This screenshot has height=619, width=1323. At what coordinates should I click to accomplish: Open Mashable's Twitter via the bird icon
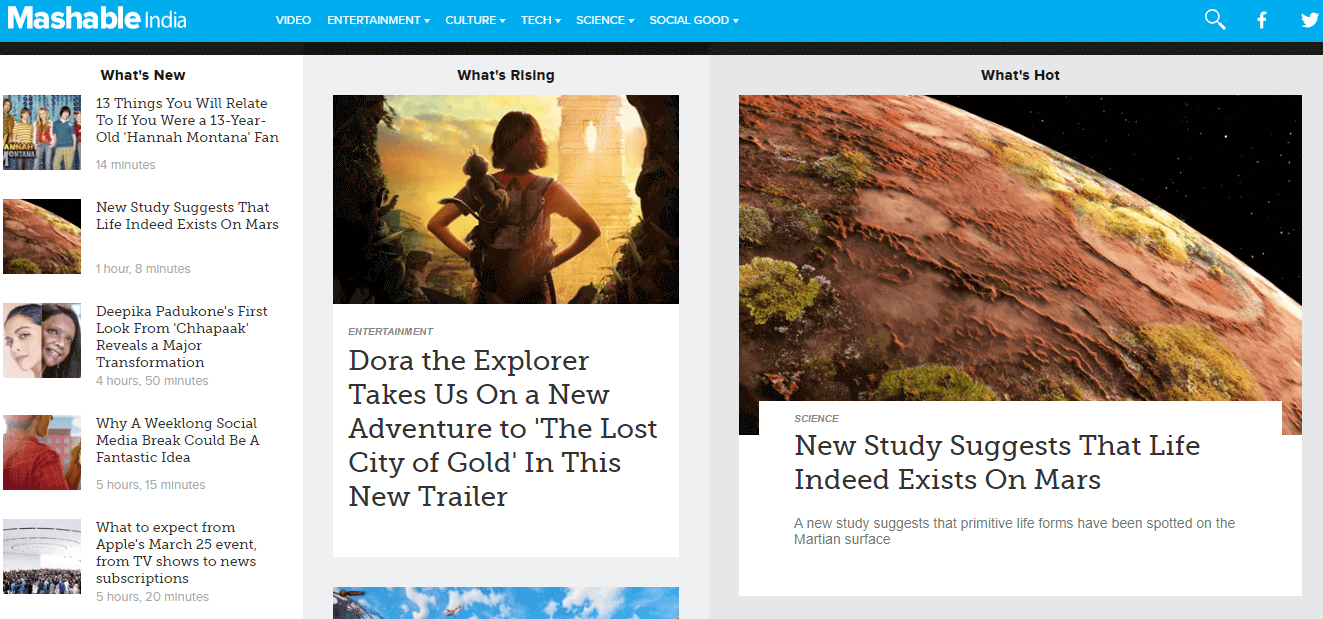pos(1307,19)
